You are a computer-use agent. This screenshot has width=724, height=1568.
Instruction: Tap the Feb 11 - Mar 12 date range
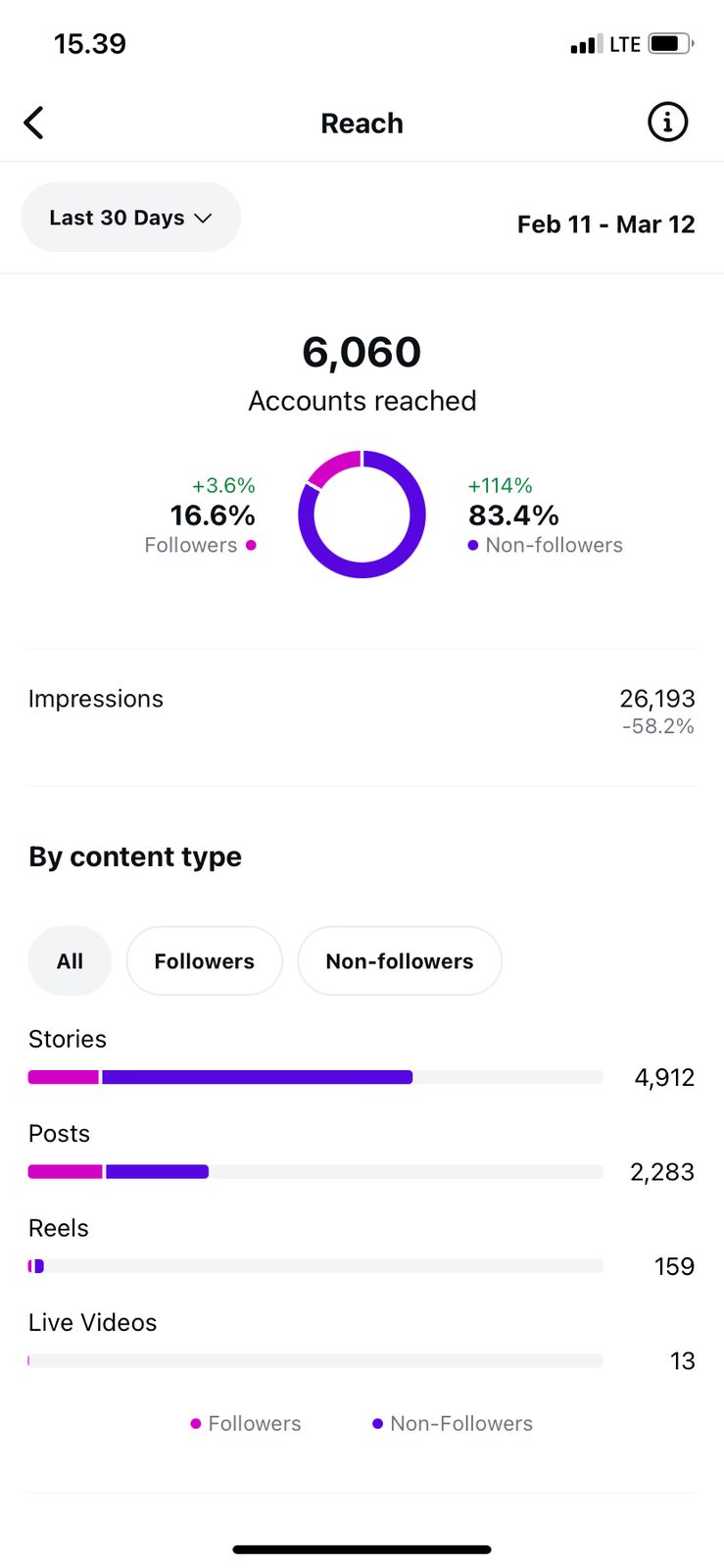click(x=605, y=224)
